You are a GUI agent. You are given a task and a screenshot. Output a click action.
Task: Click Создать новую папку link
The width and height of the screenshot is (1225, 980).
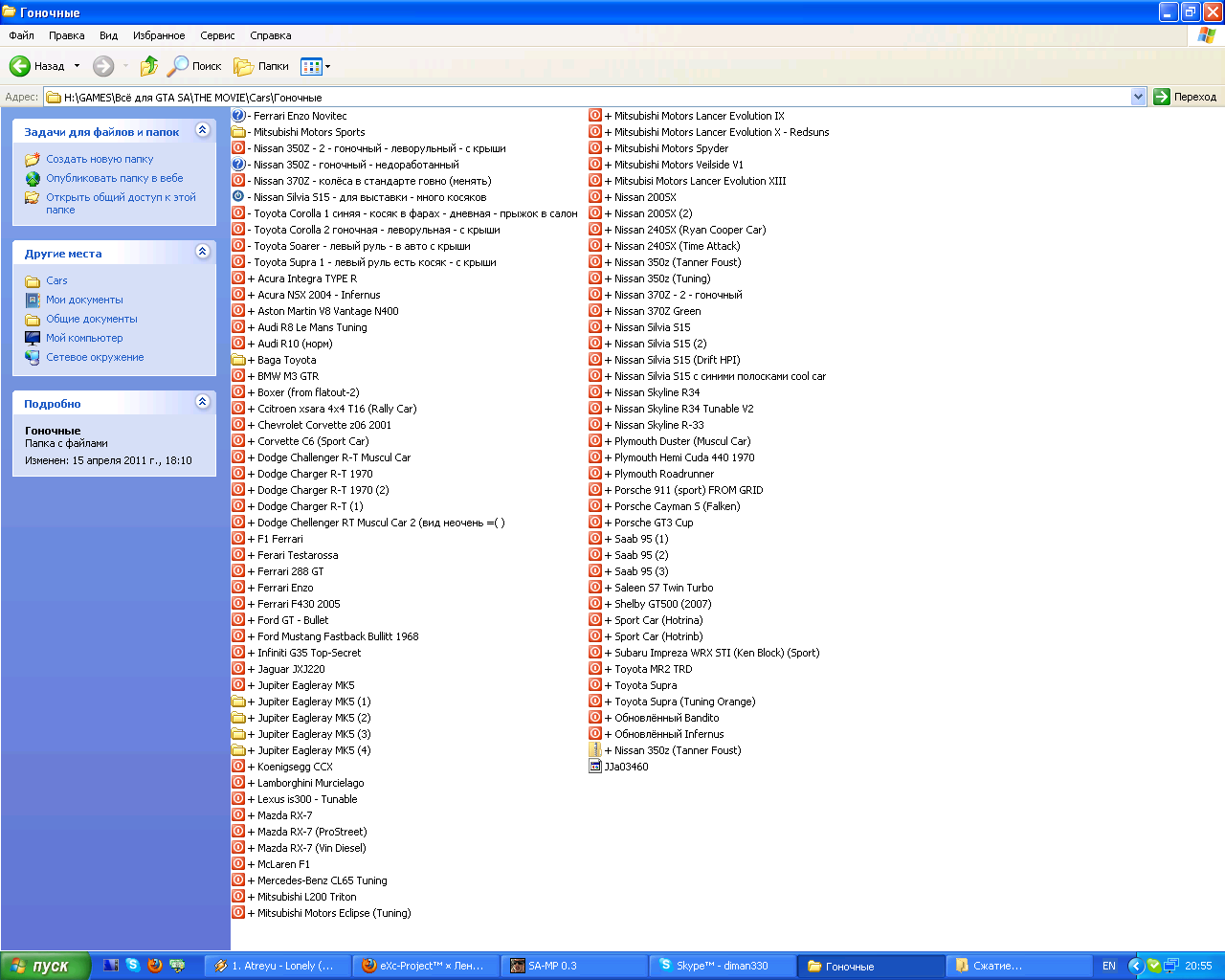[x=100, y=159]
